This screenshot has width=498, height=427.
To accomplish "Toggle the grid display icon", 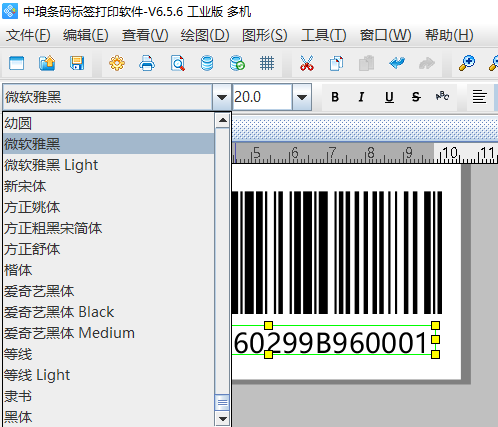I will pyautogui.click(x=267, y=63).
